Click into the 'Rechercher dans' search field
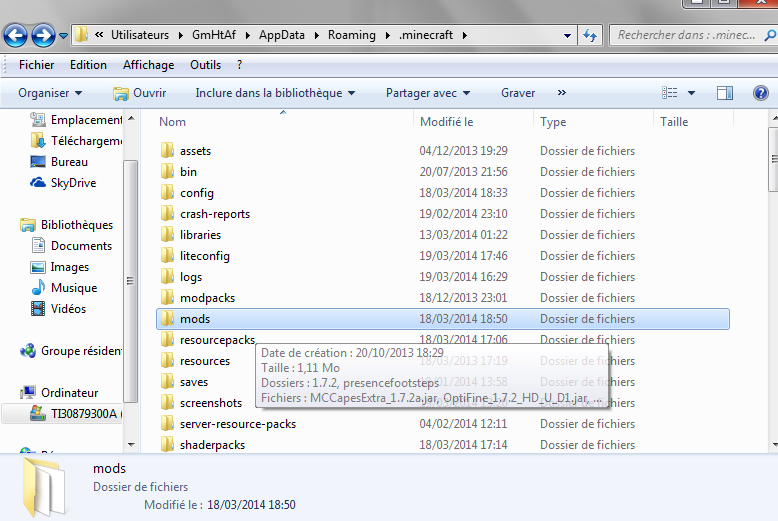 687,35
